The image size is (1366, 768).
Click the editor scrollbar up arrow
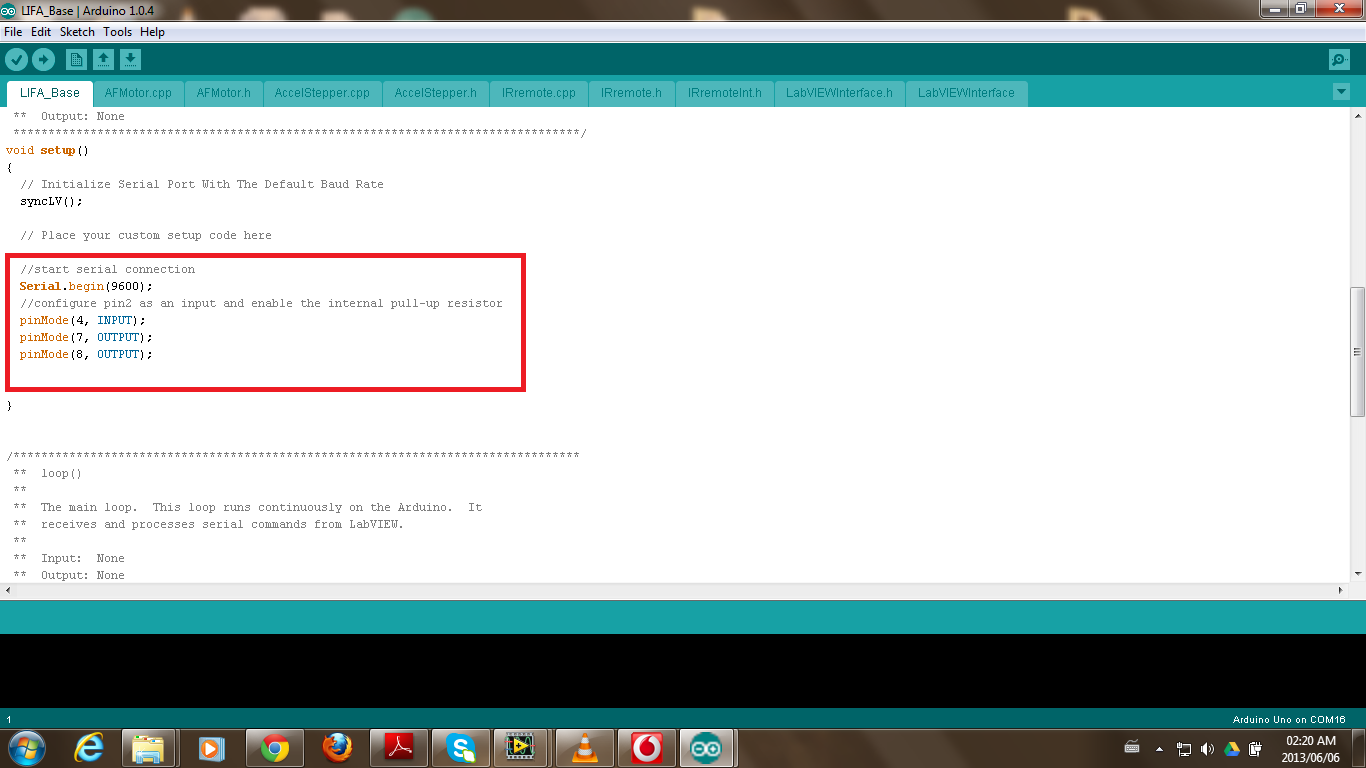[x=1357, y=116]
